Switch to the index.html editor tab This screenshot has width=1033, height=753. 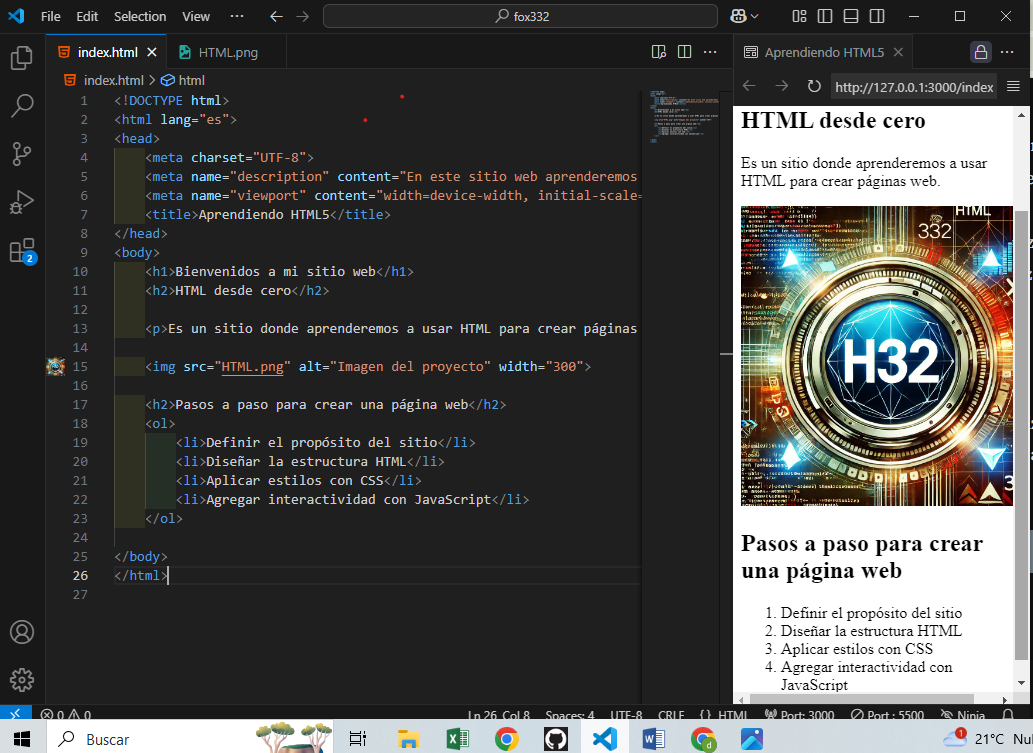(107, 52)
